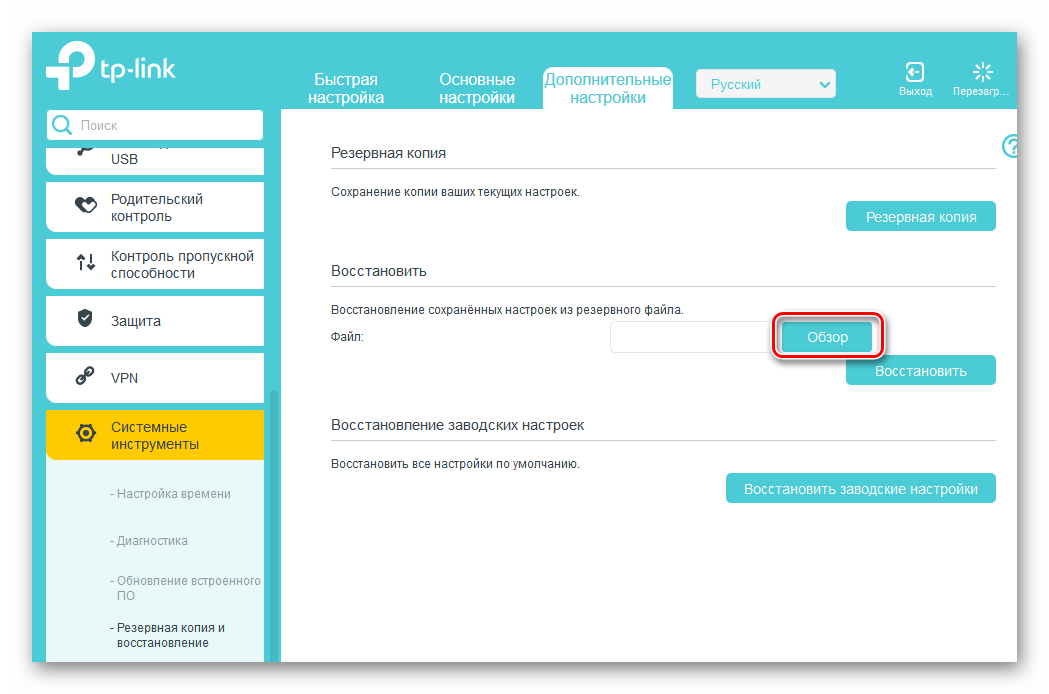Viewport: 1049px width, 694px height.
Task: Open the USB menu item
Action: (155, 159)
